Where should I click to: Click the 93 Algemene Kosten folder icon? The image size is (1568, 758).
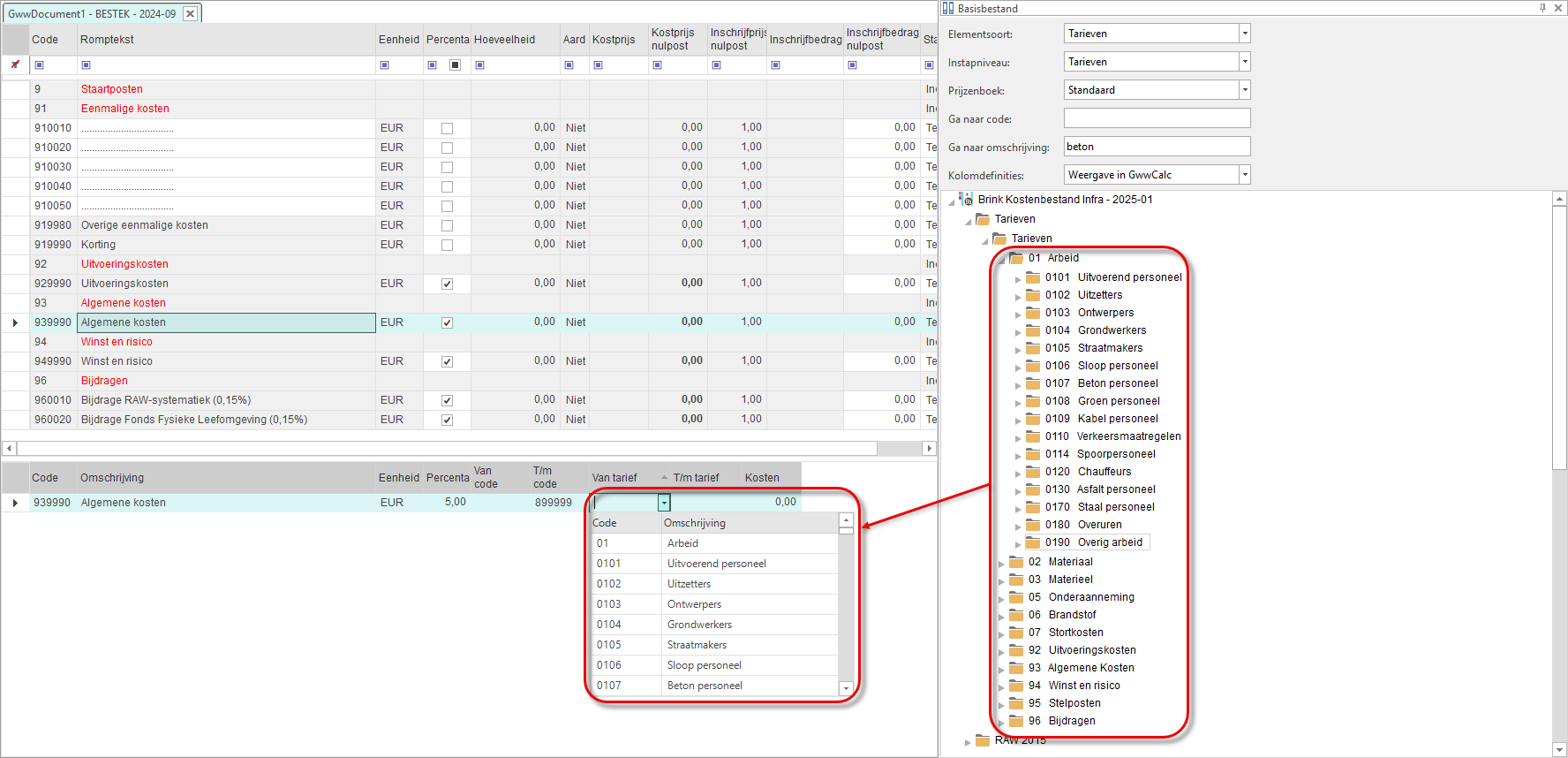pyautogui.click(x=1016, y=668)
